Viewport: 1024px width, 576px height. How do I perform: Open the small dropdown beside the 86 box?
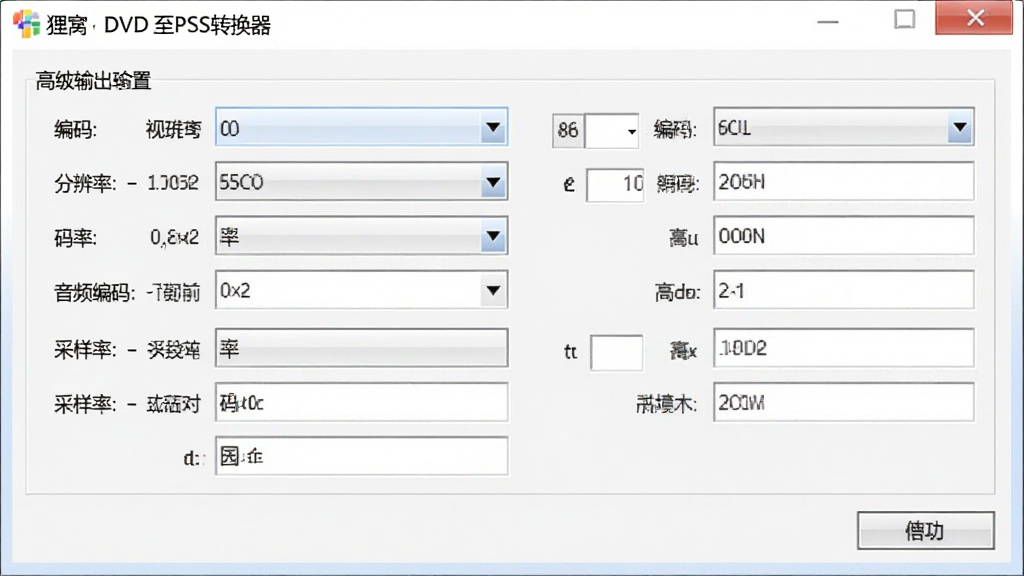pyautogui.click(x=612, y=131)
